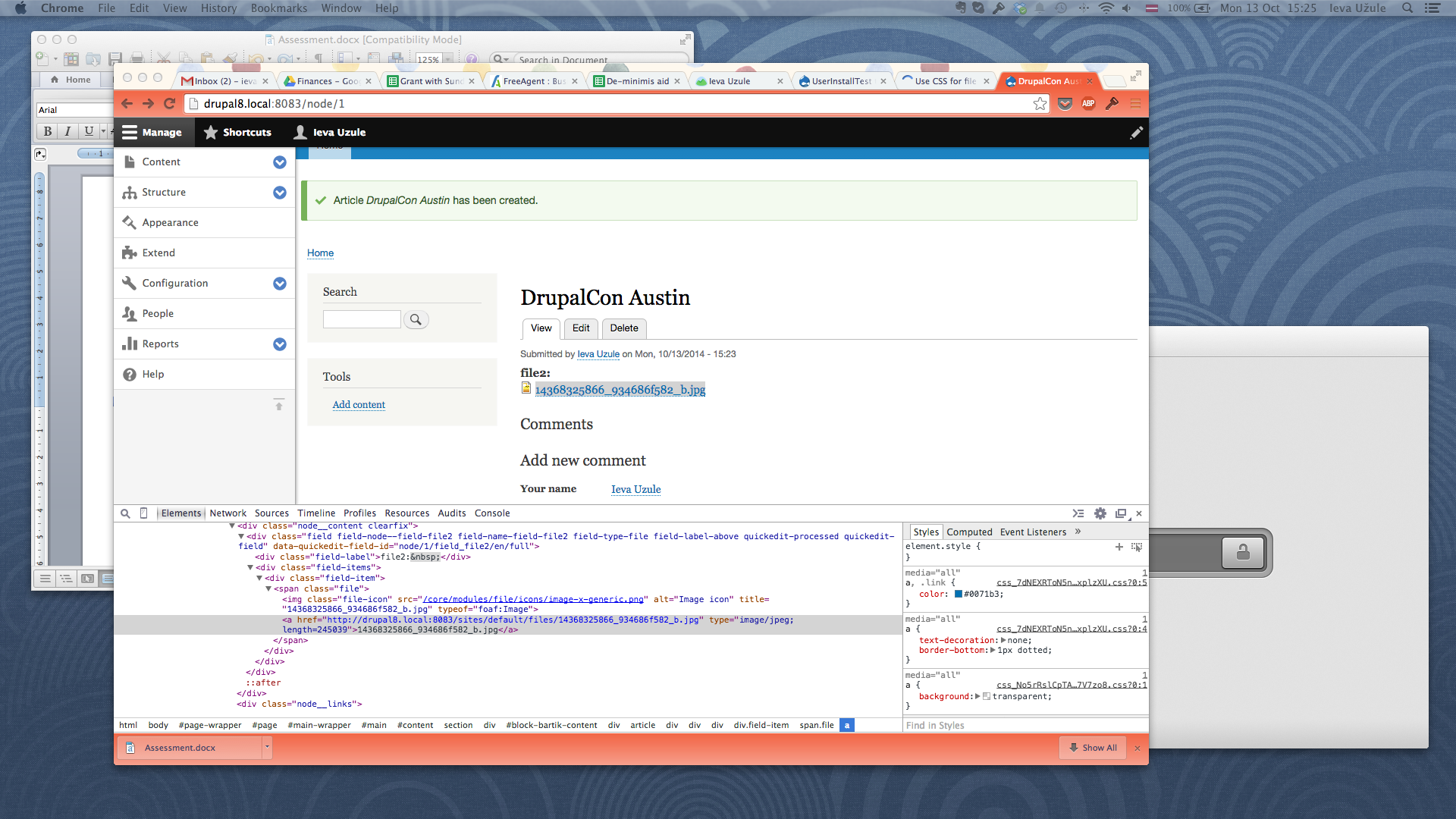The image size is (1456, 819).
Task: Click the Search block text field
Action: (362, 319)
